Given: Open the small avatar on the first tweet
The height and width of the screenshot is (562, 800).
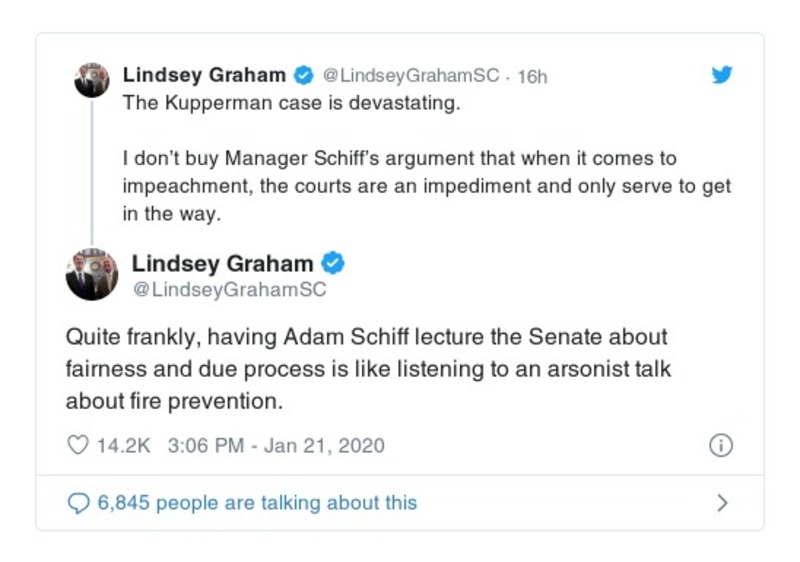Looking at the screenshot, I should click(92, 80).
